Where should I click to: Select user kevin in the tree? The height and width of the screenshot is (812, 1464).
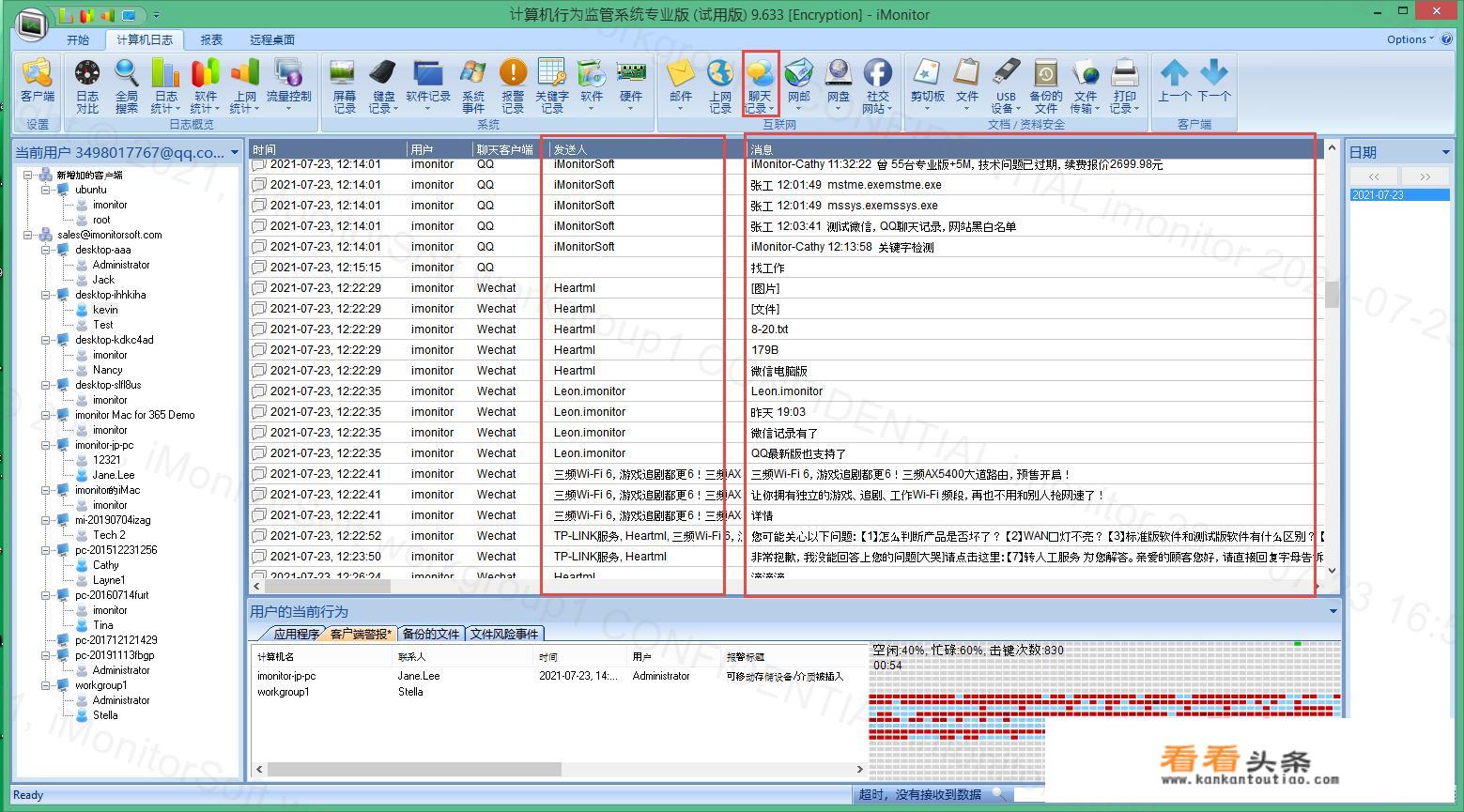coord(105,310)
